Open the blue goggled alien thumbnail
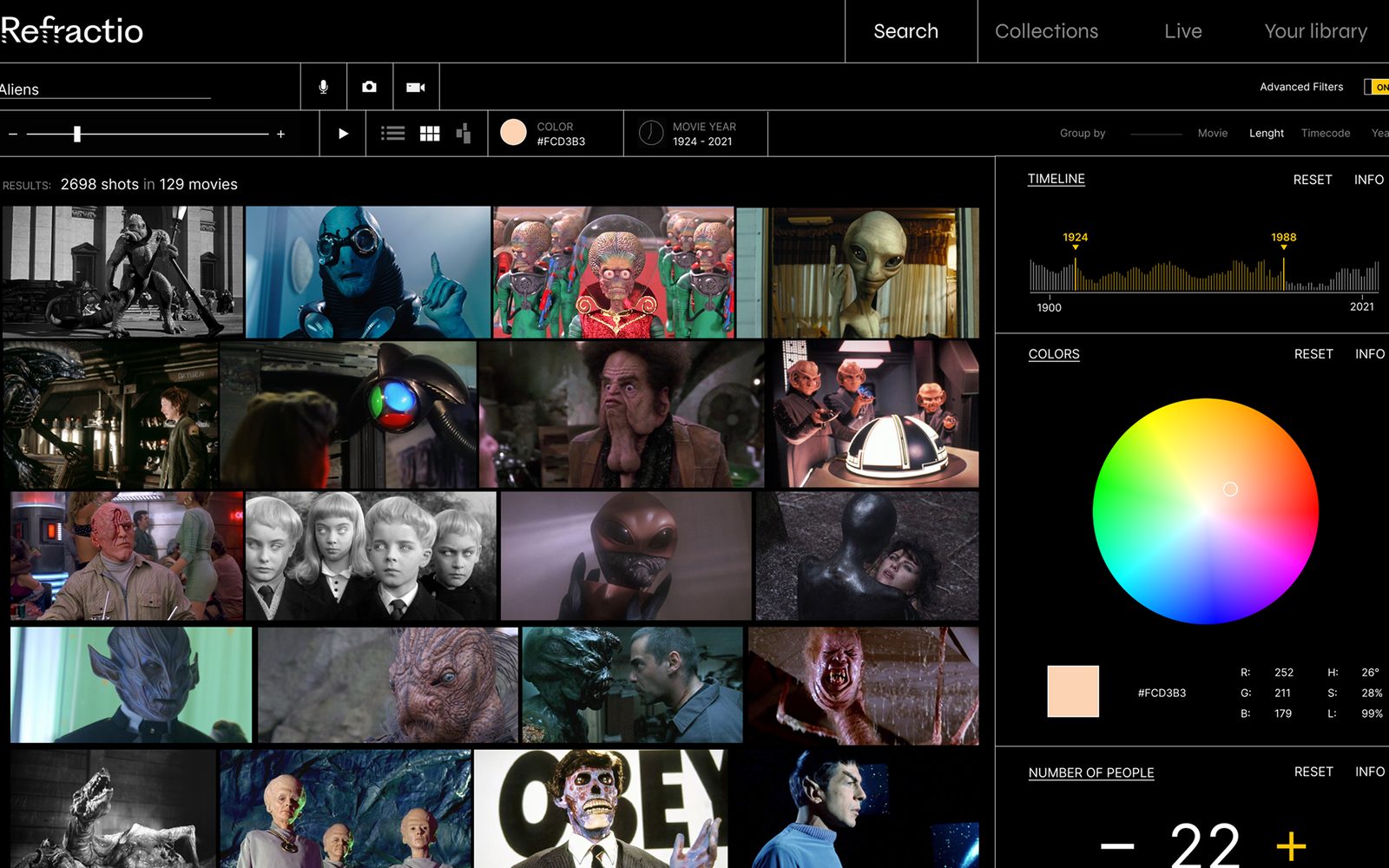The height and width of the screenshot is (868, 1389). point(368,272)
